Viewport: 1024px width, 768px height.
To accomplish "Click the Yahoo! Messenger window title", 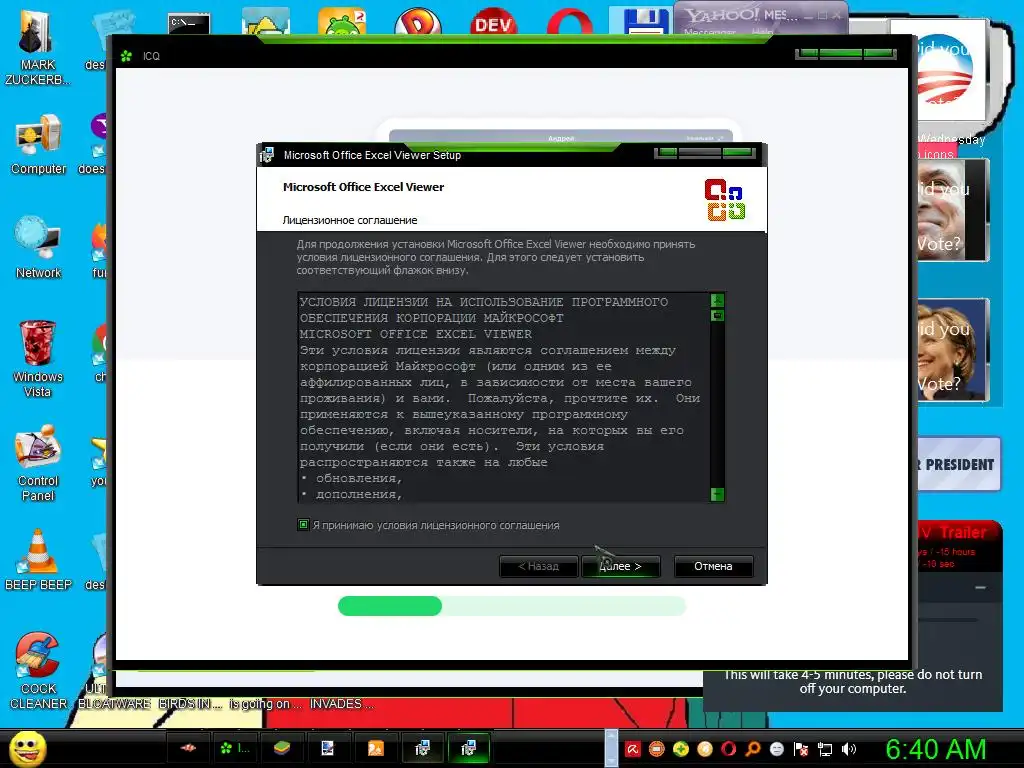I will (740, 14).
